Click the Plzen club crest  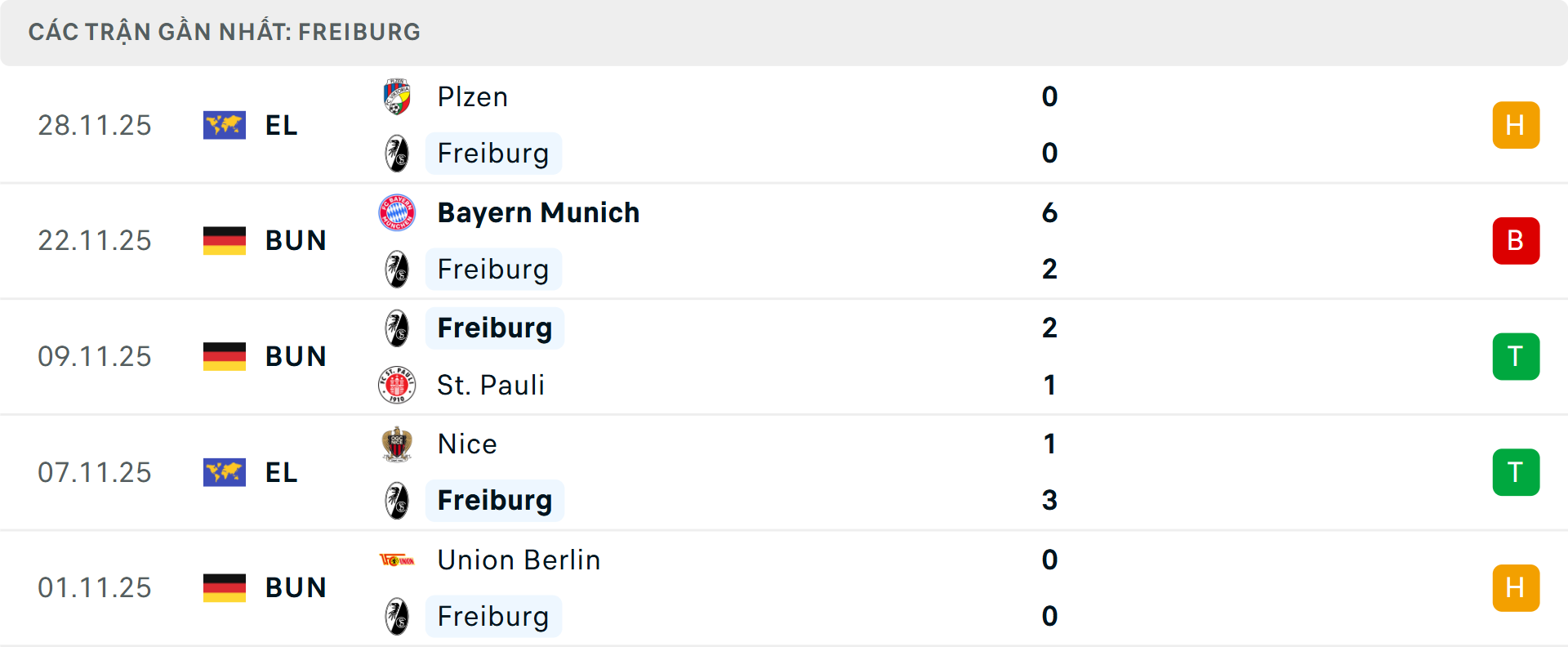[x=397, y=97]
